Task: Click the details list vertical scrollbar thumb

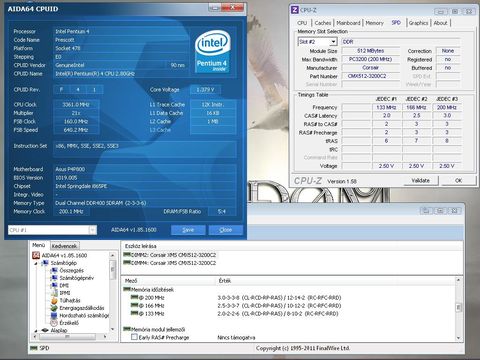Action: [459, 307]
